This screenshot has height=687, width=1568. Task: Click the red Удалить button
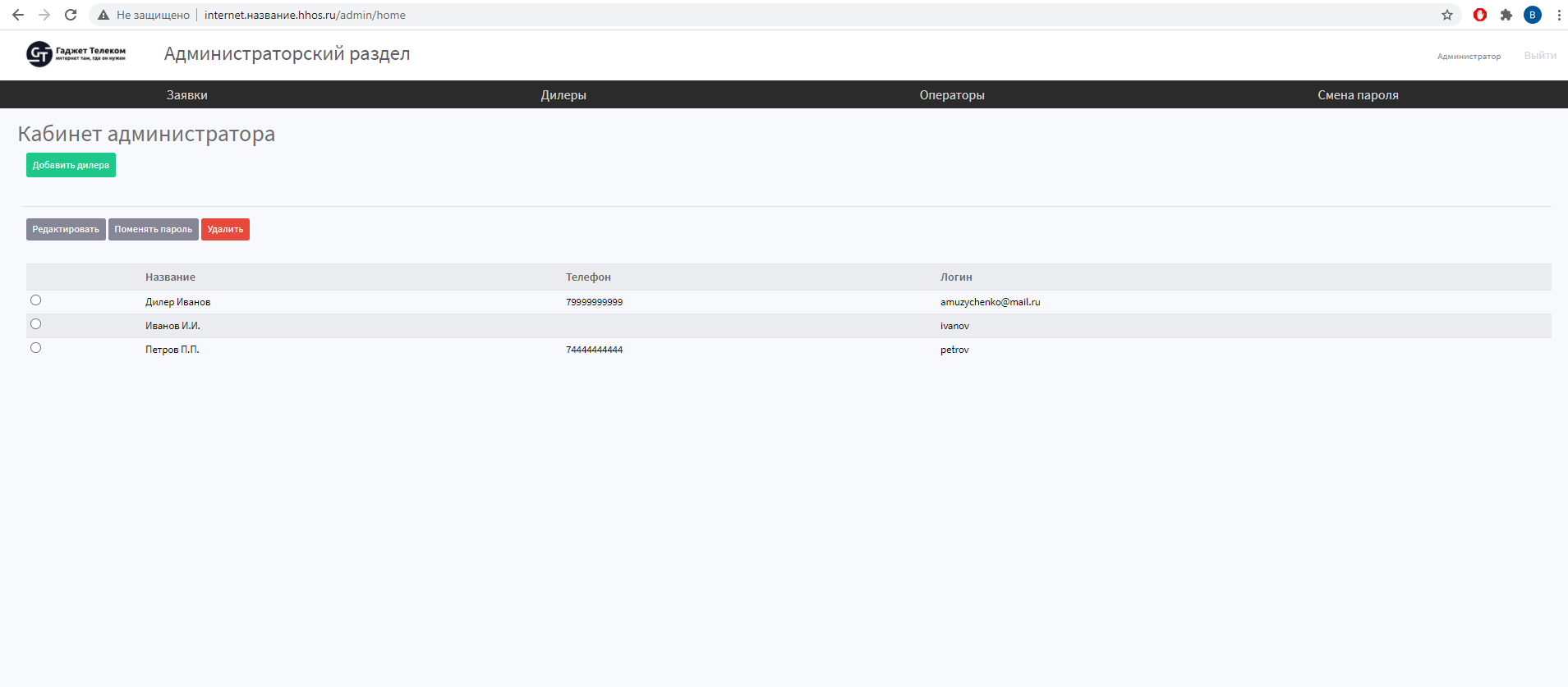225,230
